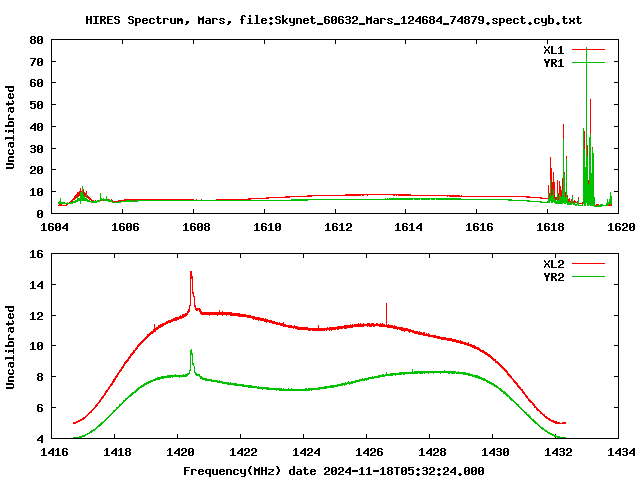Click the 6 y-axis tick on bottom plot
640x480 pixels.
click(x=40, y=408)
